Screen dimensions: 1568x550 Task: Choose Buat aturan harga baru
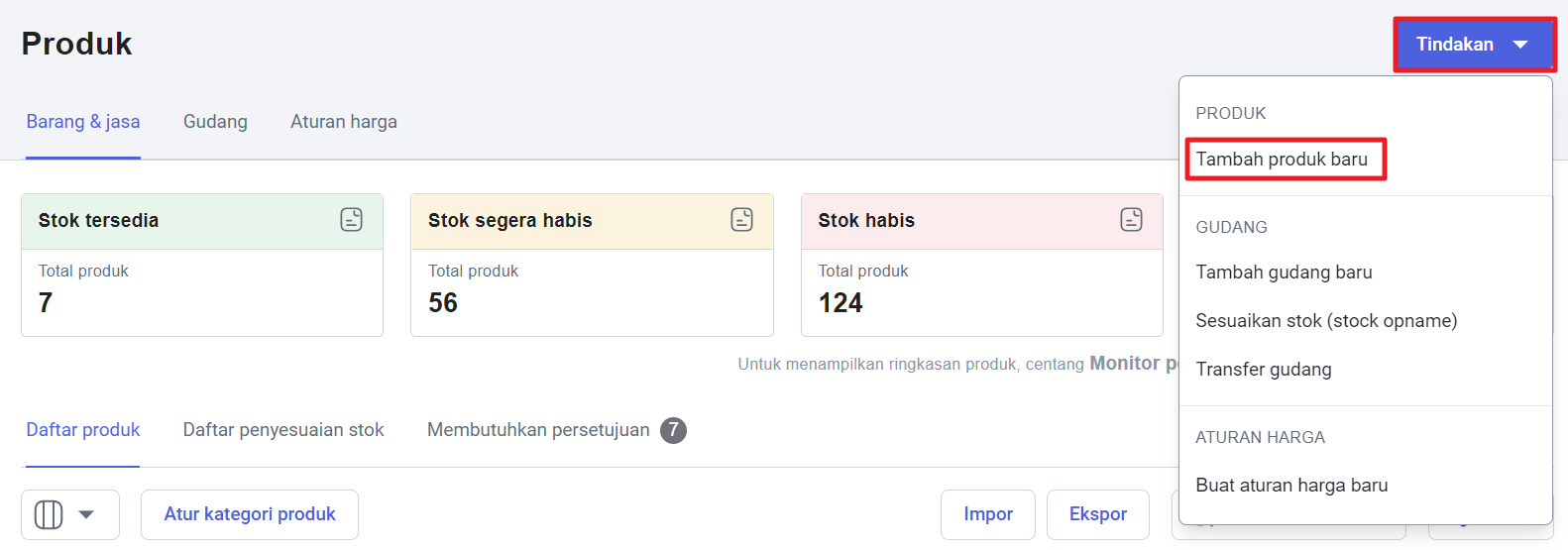pos(1291,486)
